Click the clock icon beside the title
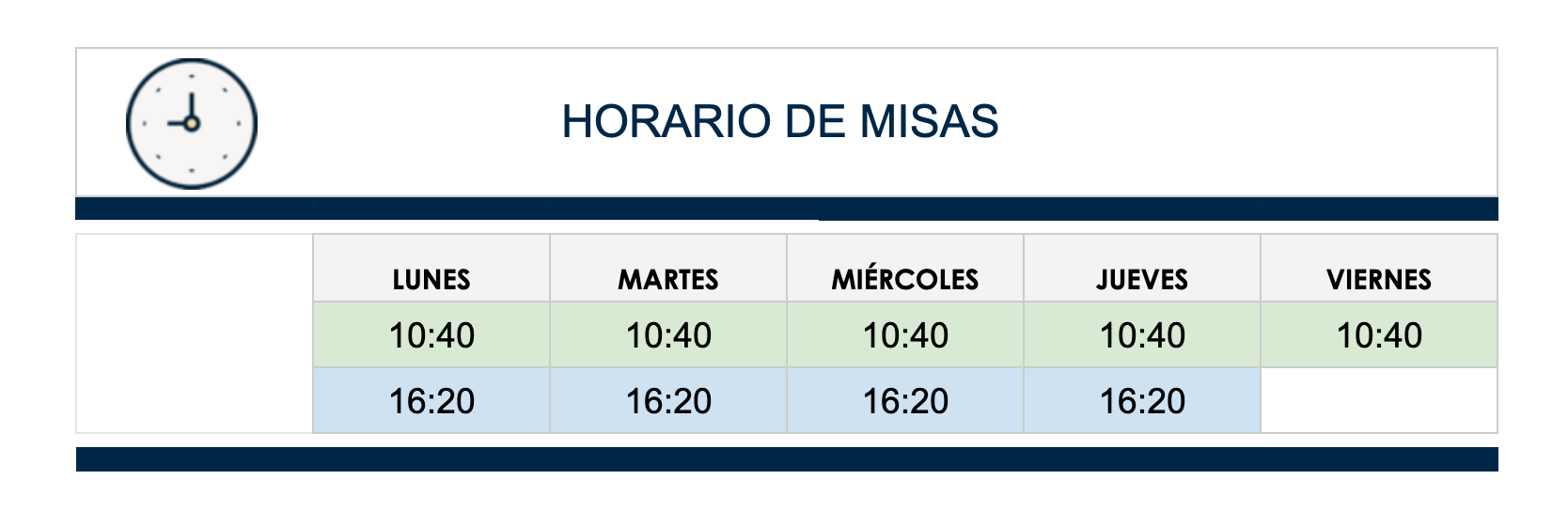Viewport: 1568px width, 526px height. click(192, 123)
